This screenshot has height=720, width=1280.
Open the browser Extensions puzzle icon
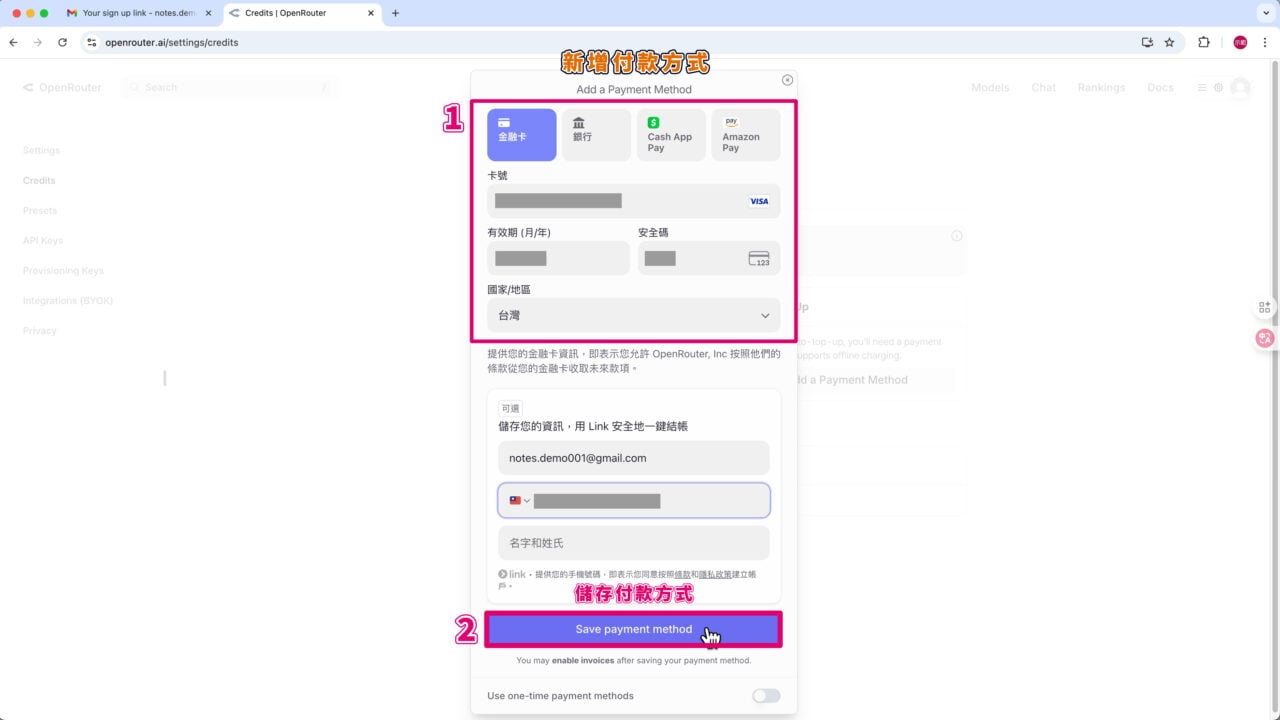(x=1204, y=43)
